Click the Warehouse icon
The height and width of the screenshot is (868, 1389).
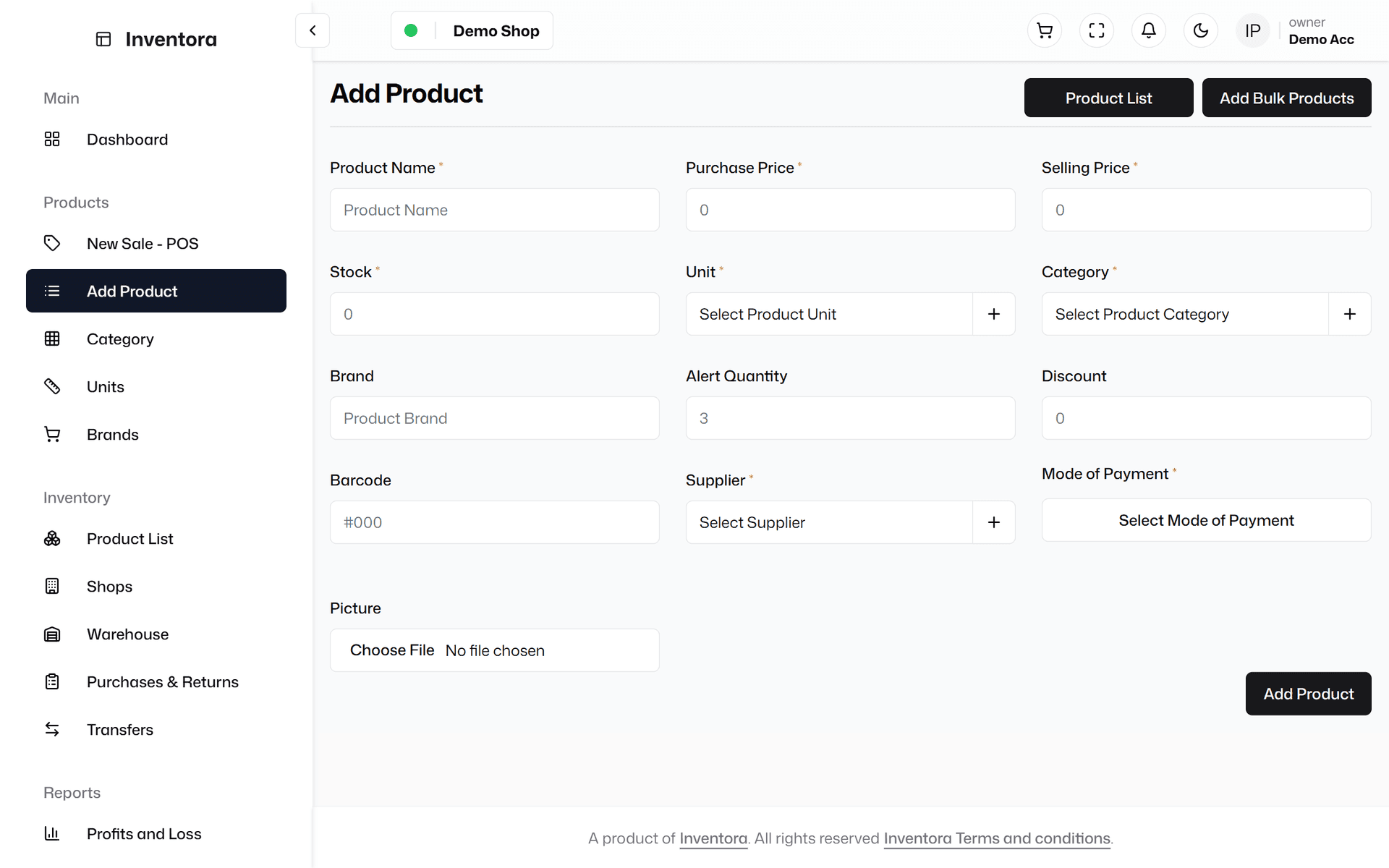(x=52, y=634)
